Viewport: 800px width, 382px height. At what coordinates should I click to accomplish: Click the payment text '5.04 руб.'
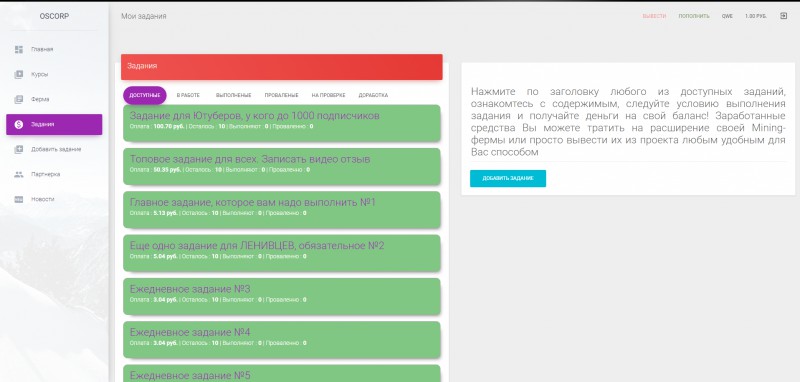tap(165, 257)
